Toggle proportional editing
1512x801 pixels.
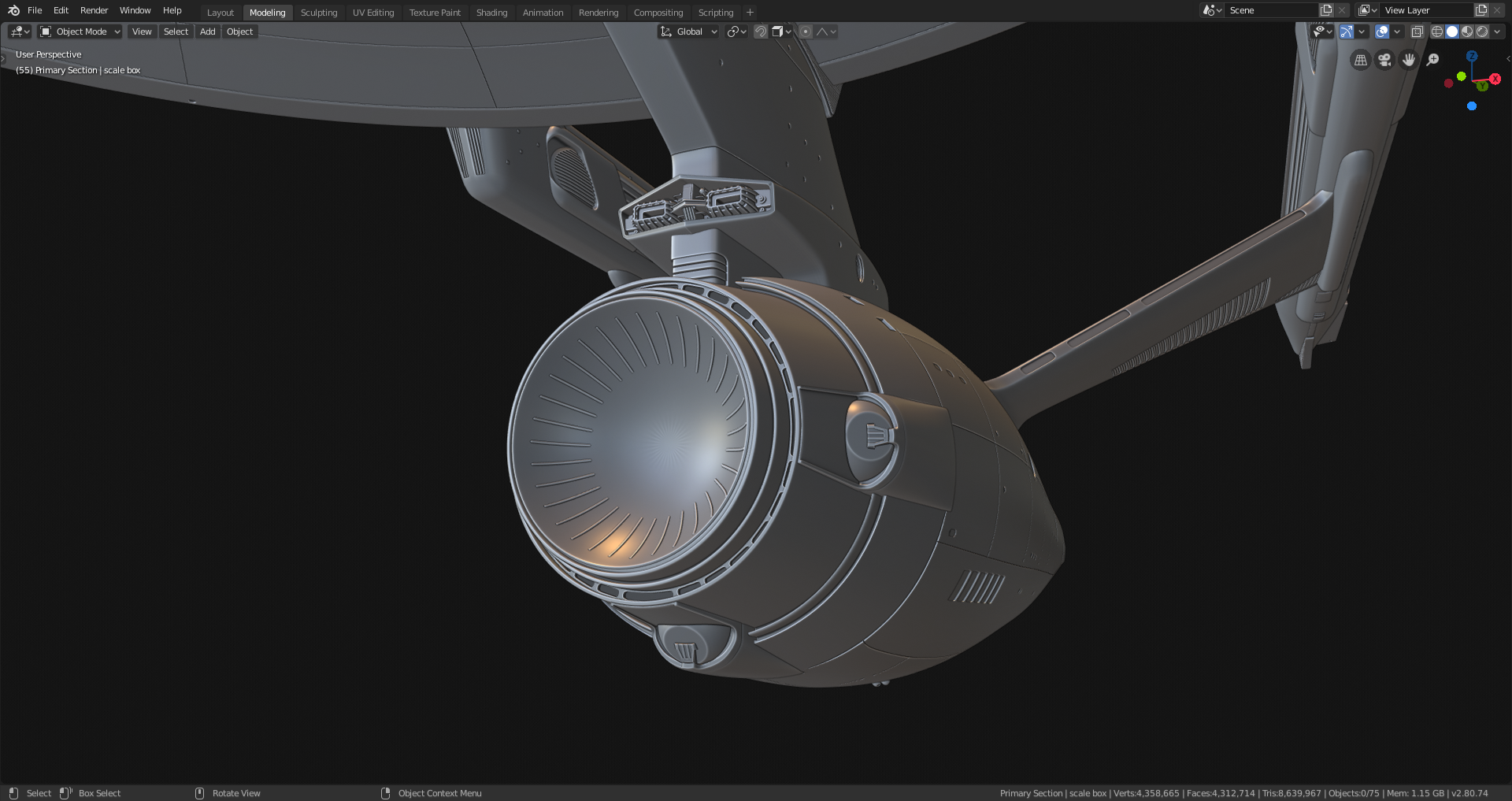[x=806, y=32]
